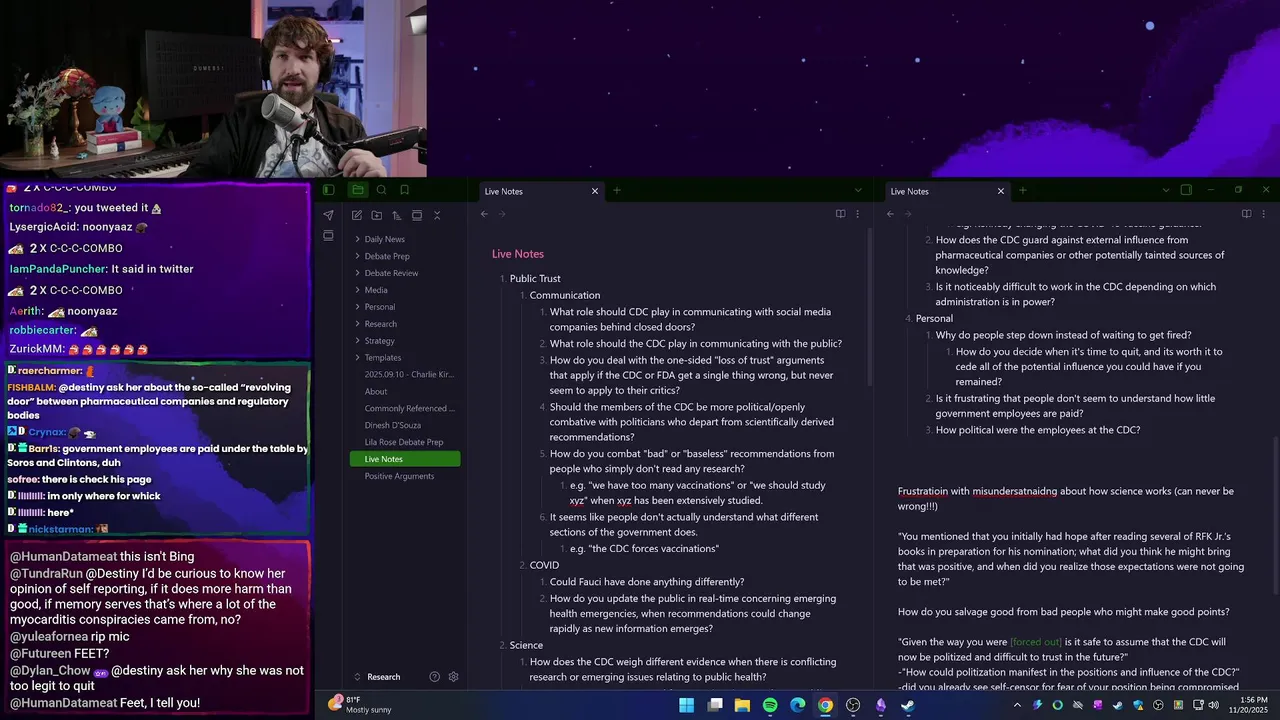
Task: Open the file explorer pane icon
Action: [x=357, y=190]
